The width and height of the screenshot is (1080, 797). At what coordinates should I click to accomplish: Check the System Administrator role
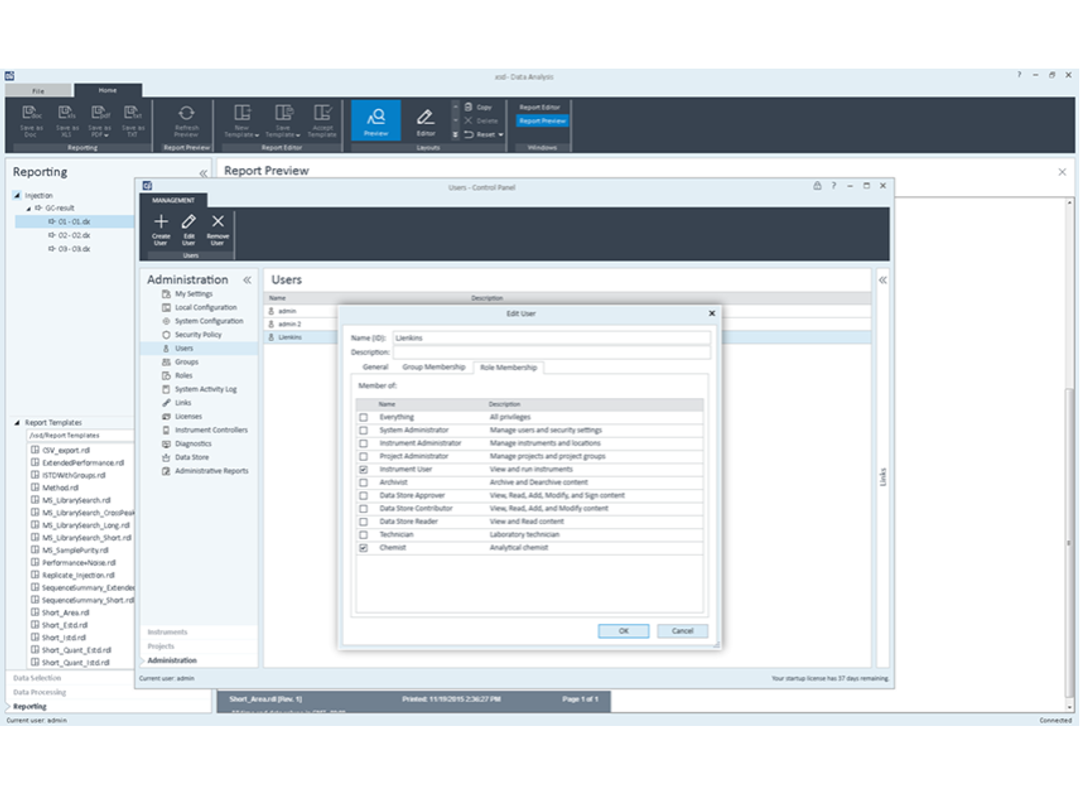coord(364,431)
